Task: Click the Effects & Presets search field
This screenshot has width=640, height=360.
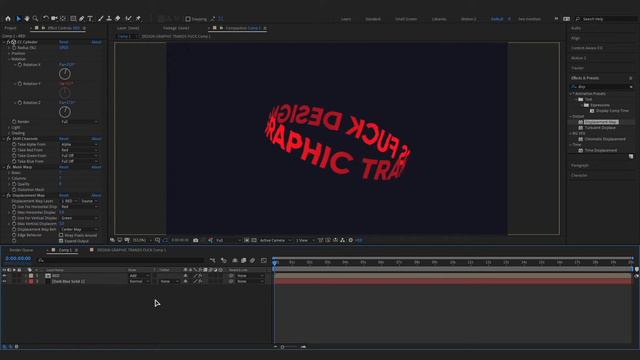Action: click(x=602, y=87)
